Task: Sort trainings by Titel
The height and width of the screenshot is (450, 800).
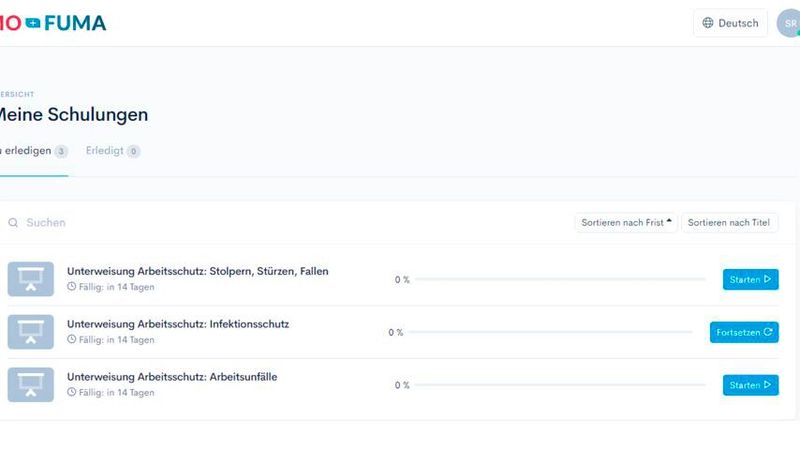Action: [729, 223]
